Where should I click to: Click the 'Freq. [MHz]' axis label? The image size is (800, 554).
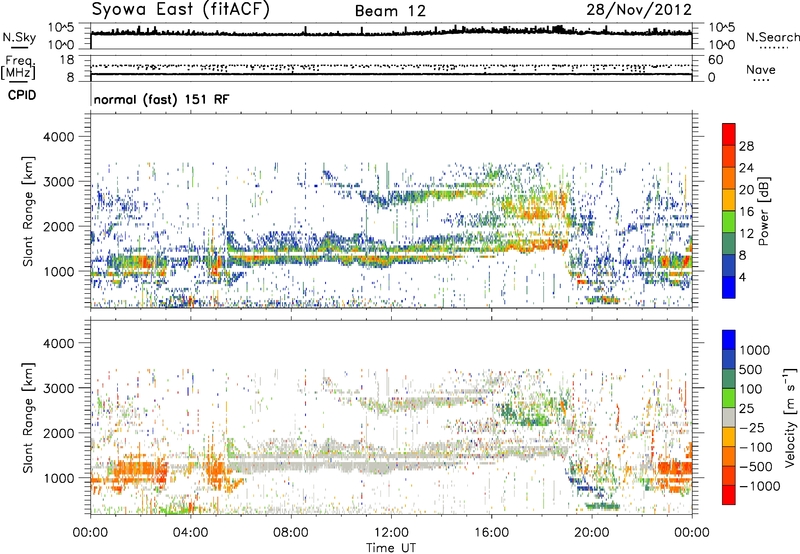pyautogui.click(x=18, y=68)
